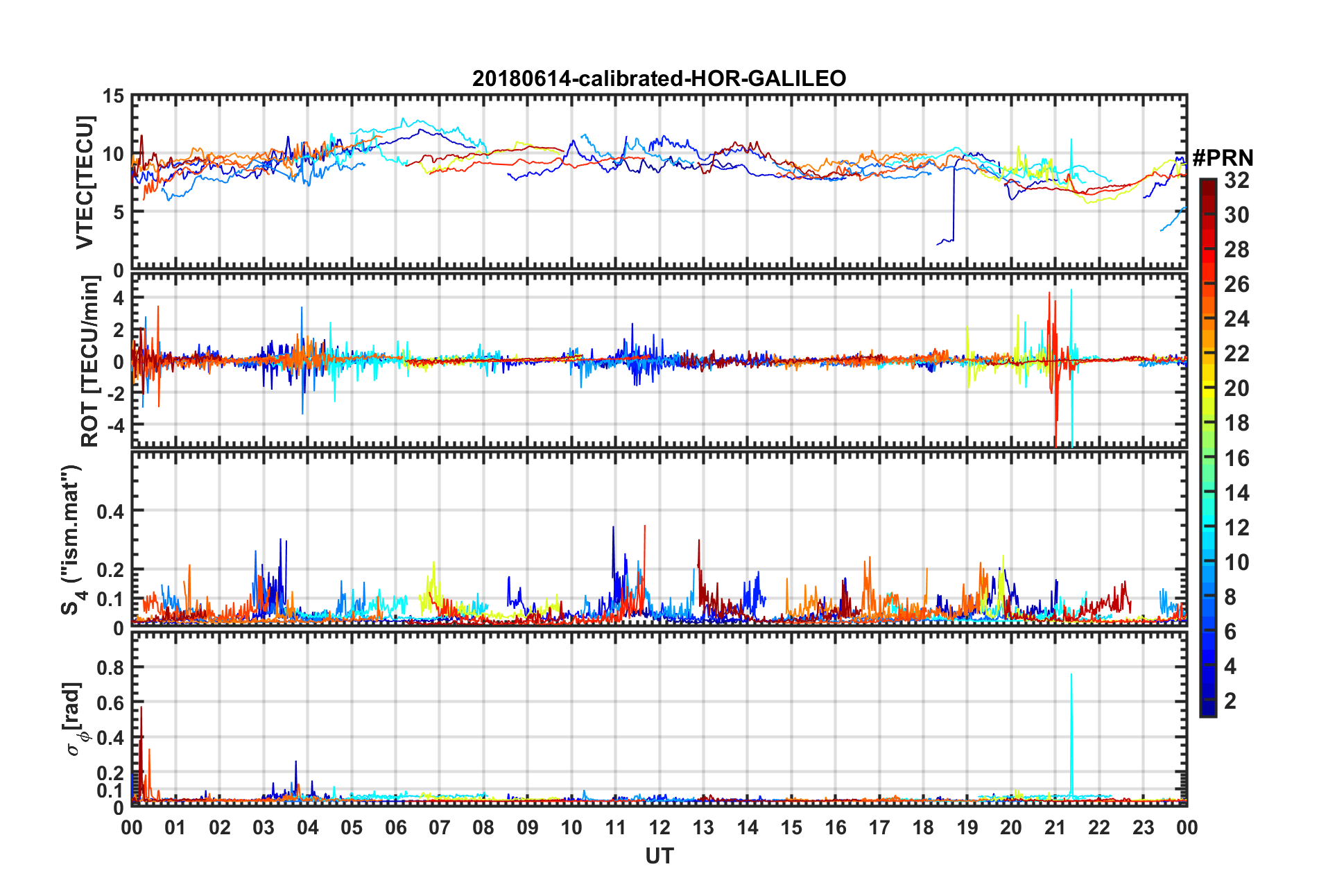Click the ROT [TECU/min] axis label

click(x=89, y=361)
